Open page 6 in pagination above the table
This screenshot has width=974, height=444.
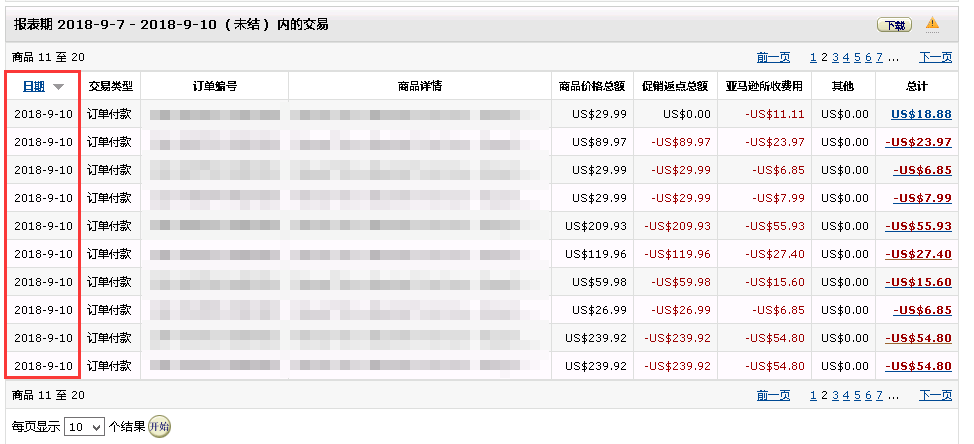868,57
